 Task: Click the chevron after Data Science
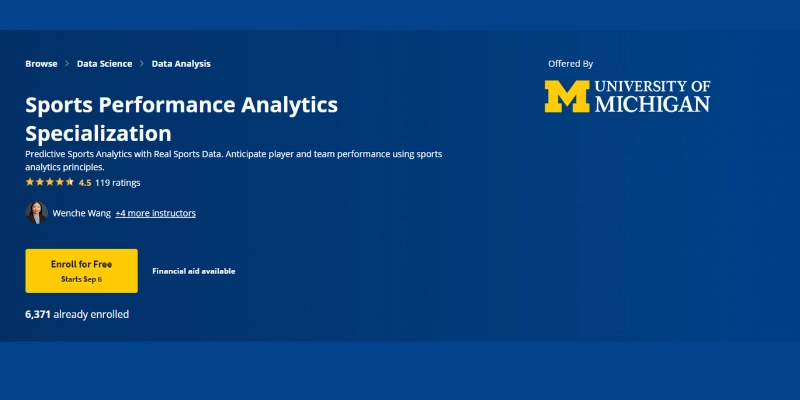click(x=142, y=64)
